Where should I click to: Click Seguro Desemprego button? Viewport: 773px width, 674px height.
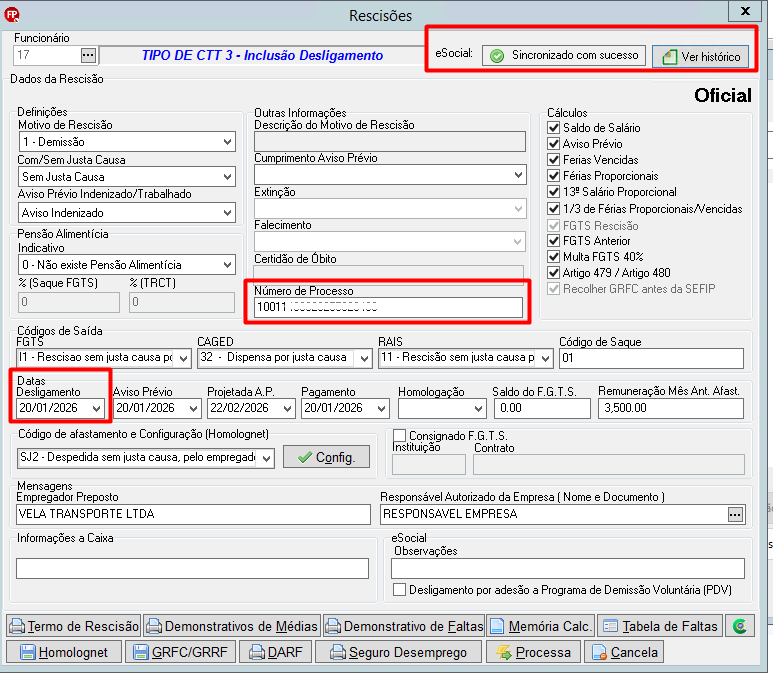398,652
